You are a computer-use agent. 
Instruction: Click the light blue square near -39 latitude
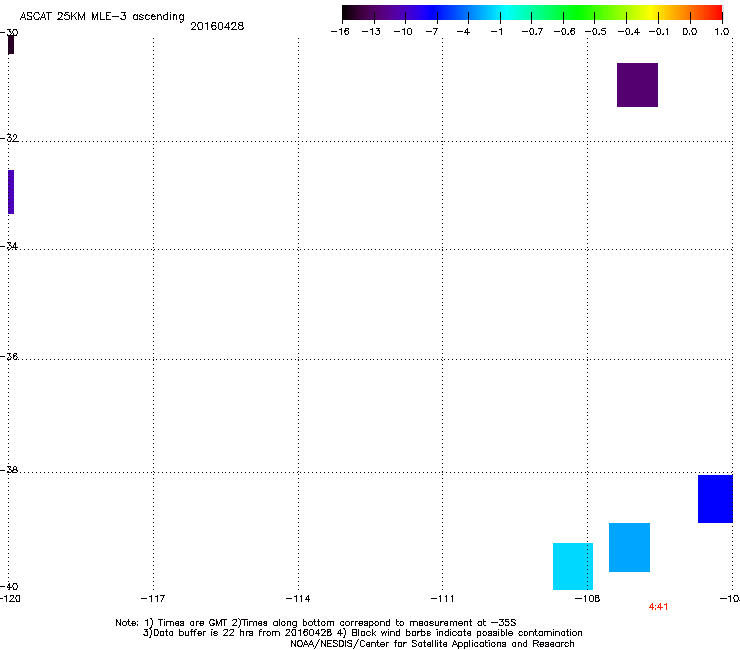pos(629,548)
